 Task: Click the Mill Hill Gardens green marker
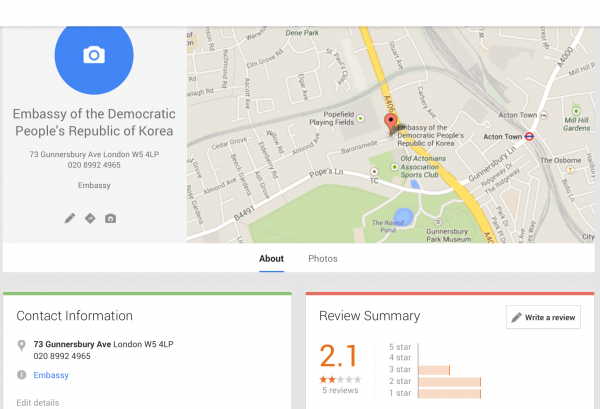(x=576, y=111)
